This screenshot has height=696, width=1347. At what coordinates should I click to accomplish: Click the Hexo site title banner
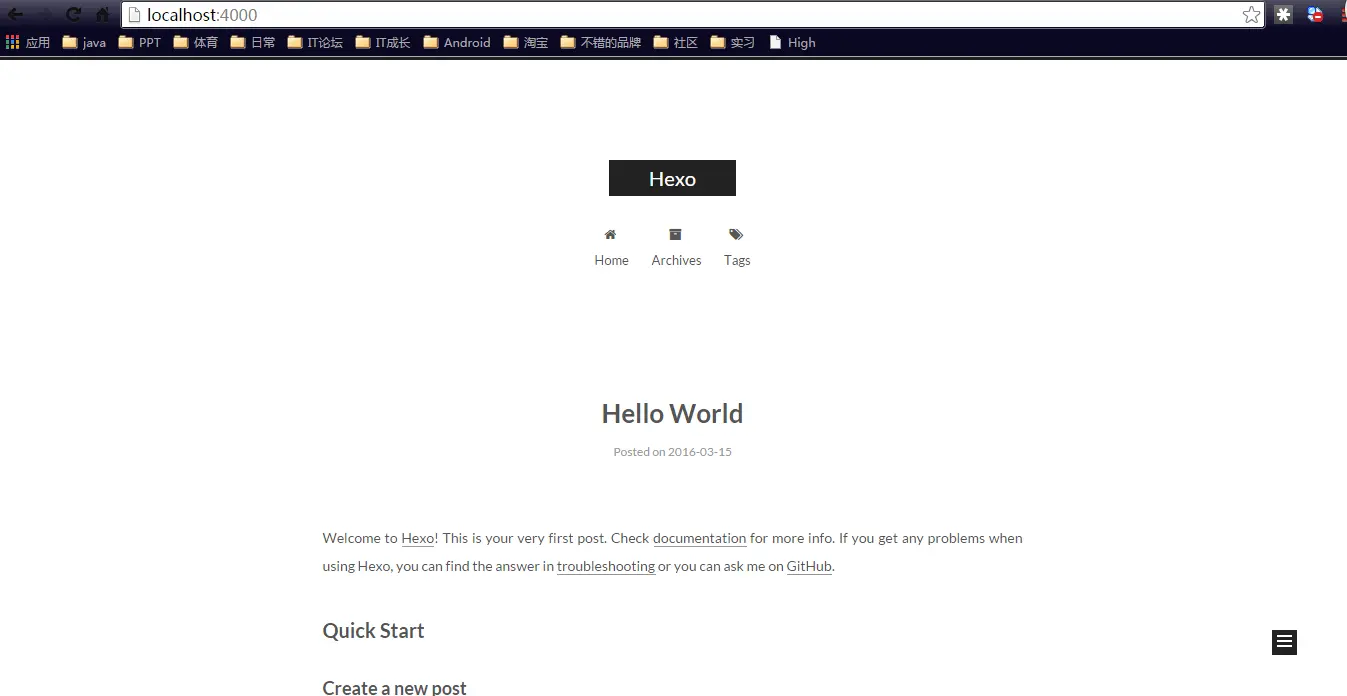coord(672,178)
